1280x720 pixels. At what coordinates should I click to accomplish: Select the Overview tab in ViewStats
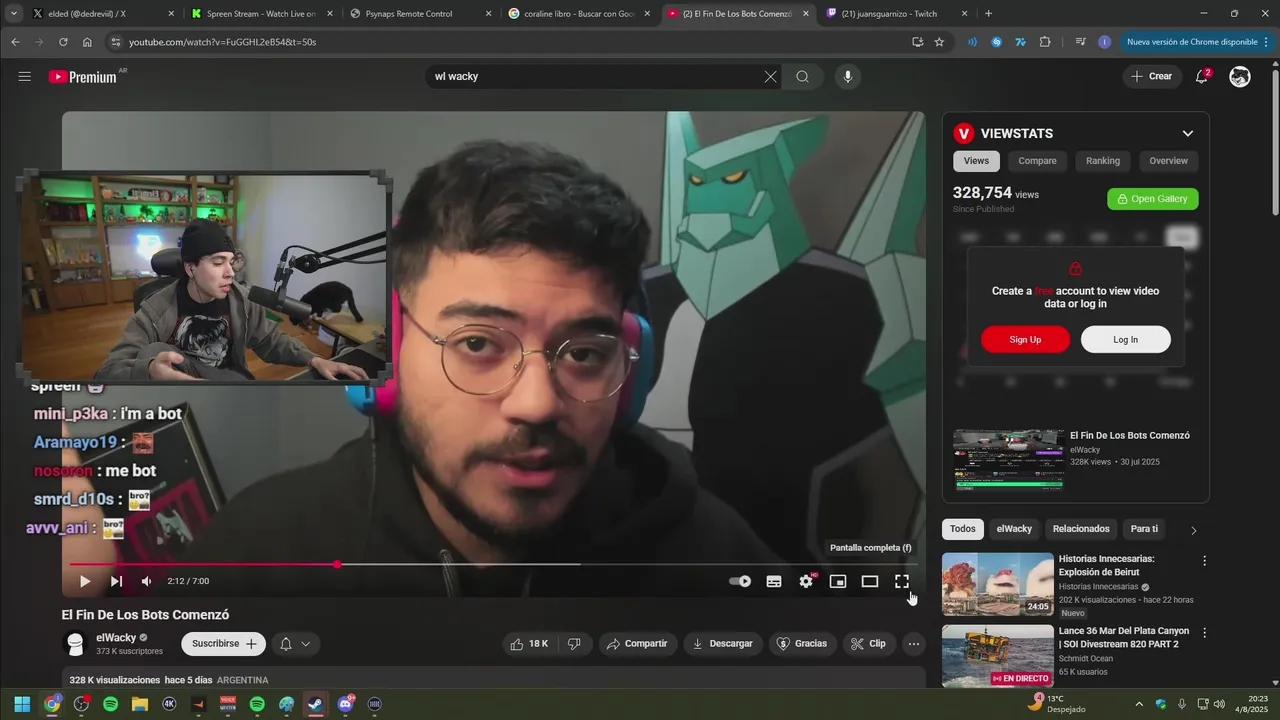(1168, 161)
